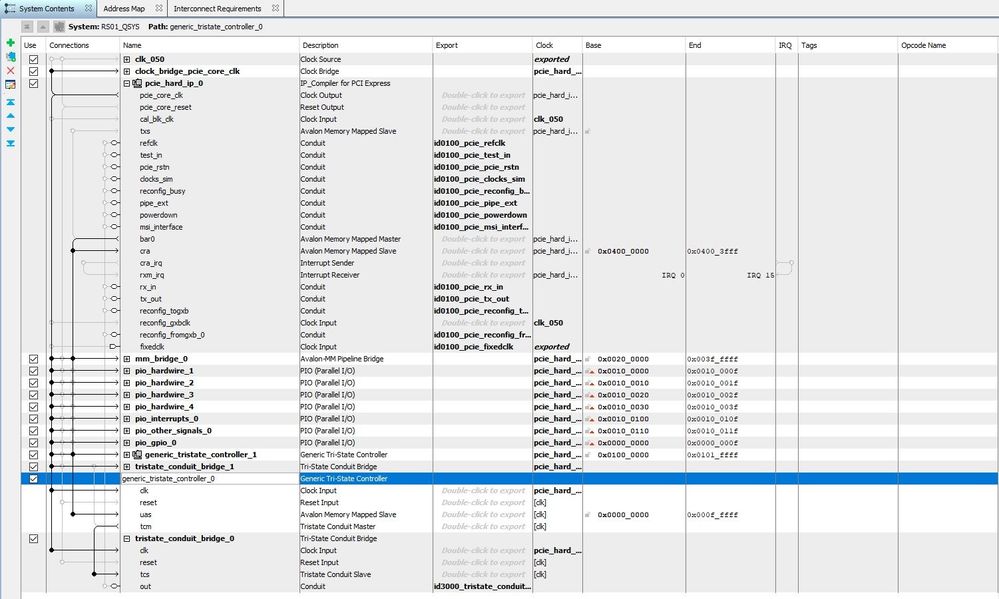Viewport: 999px width, 599px height.
Task: Click the green plus Add component icon
Action: click(10, 44)
